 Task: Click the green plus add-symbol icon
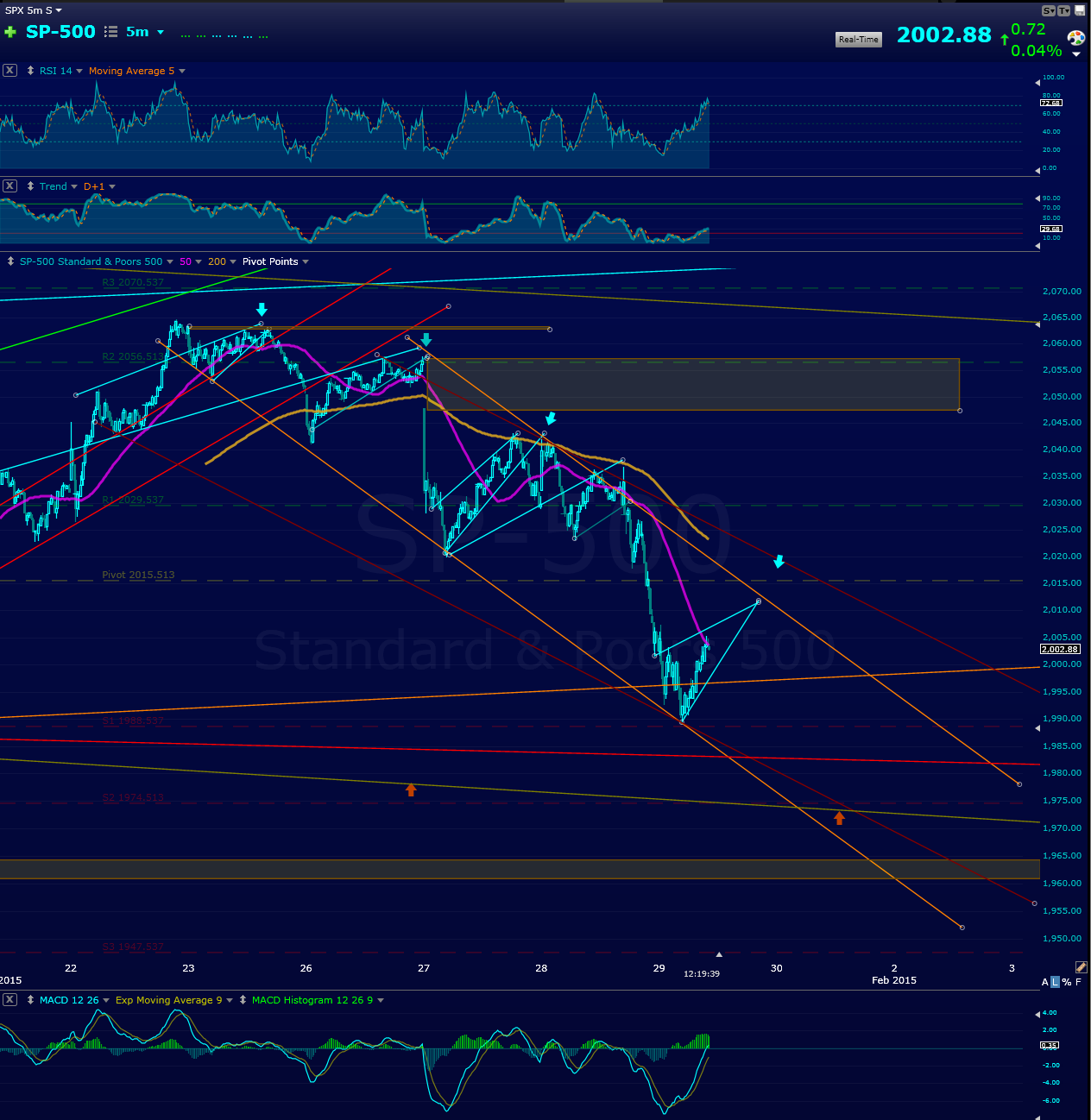tap(10, 32)
